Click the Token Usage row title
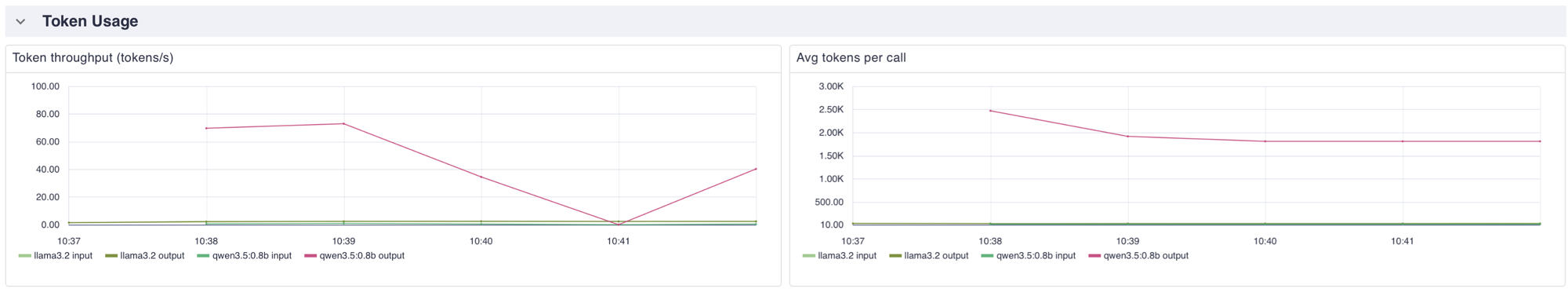This screenshot has width=1568, height=296. [x=90, y=22]
